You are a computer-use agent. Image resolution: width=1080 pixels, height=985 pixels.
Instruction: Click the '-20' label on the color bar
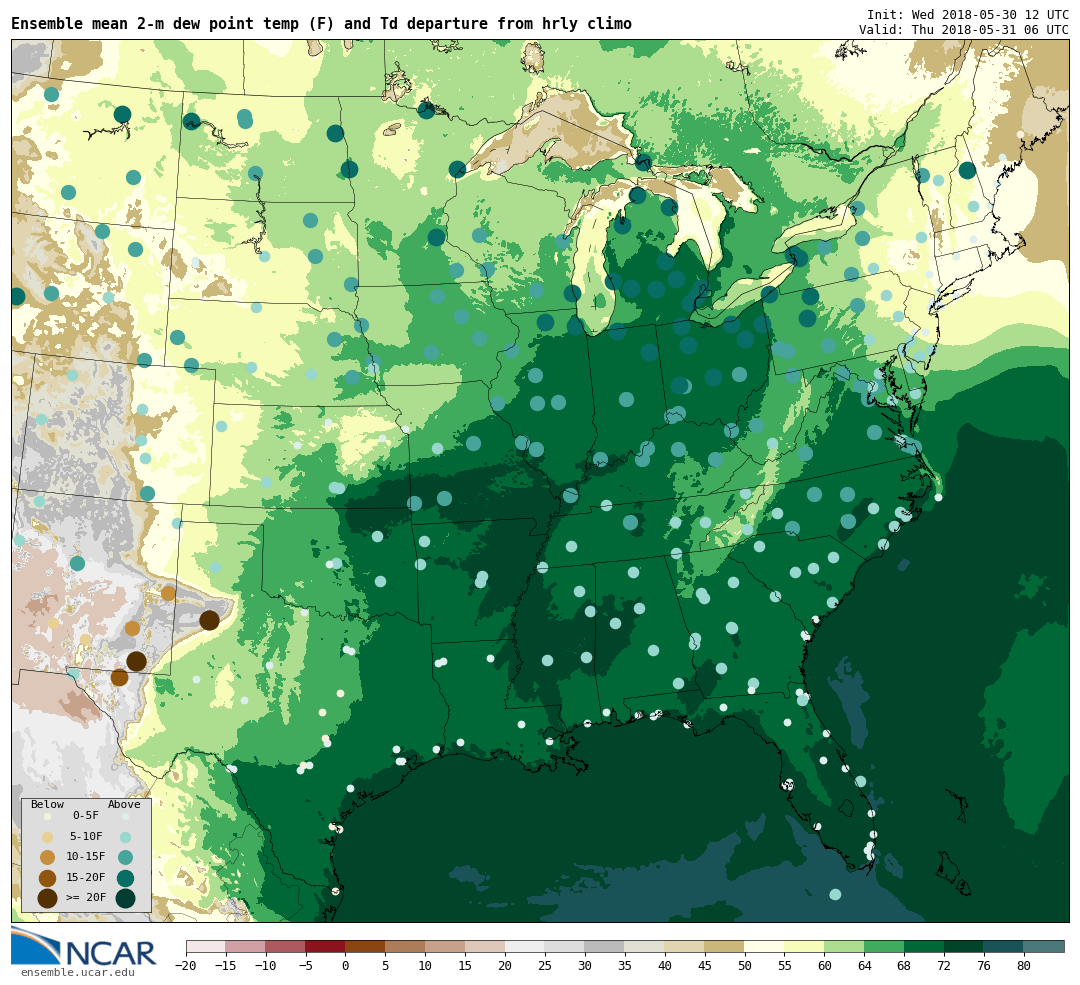186,966
